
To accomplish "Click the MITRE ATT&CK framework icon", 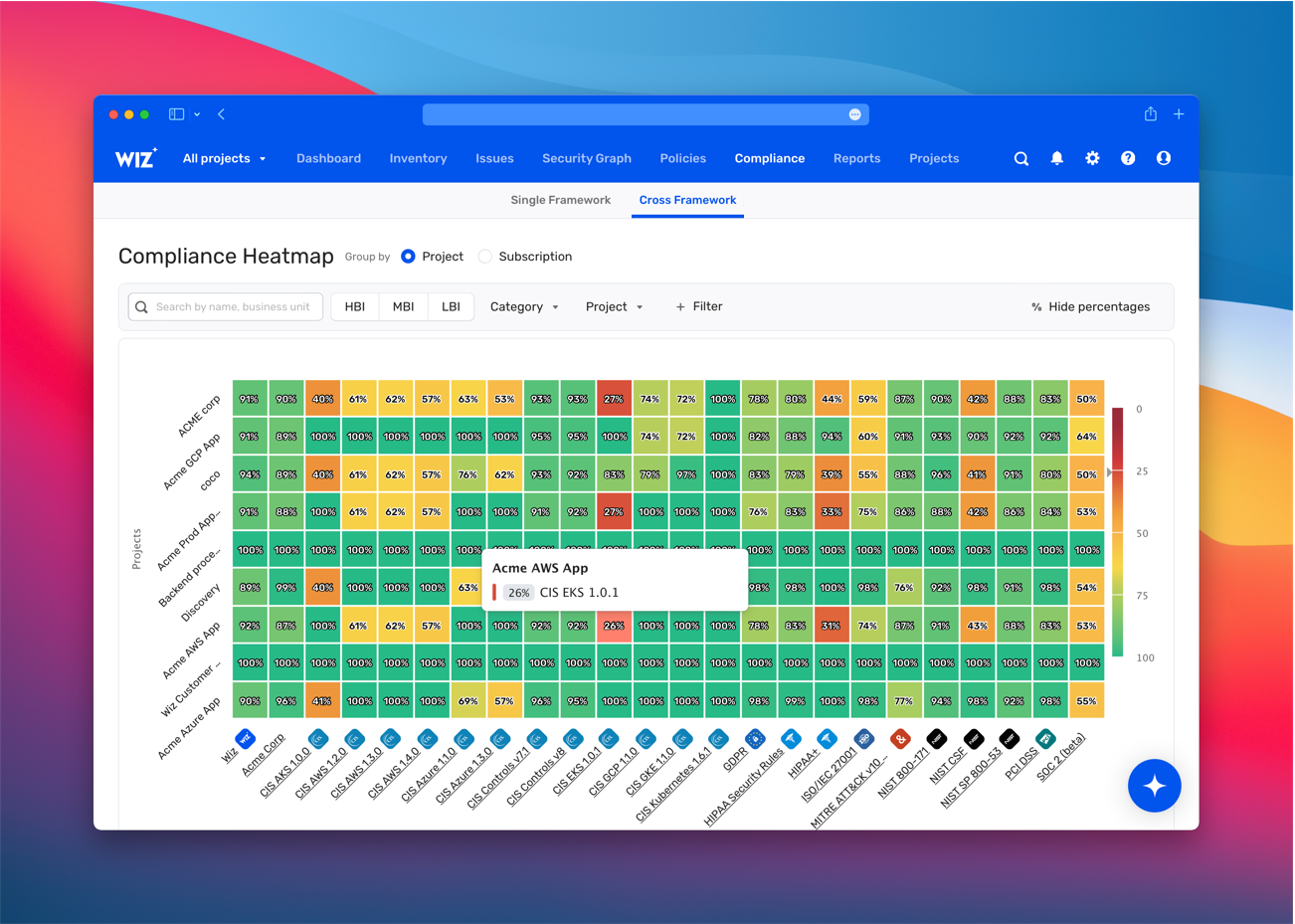I will click(x=900, y=739).
